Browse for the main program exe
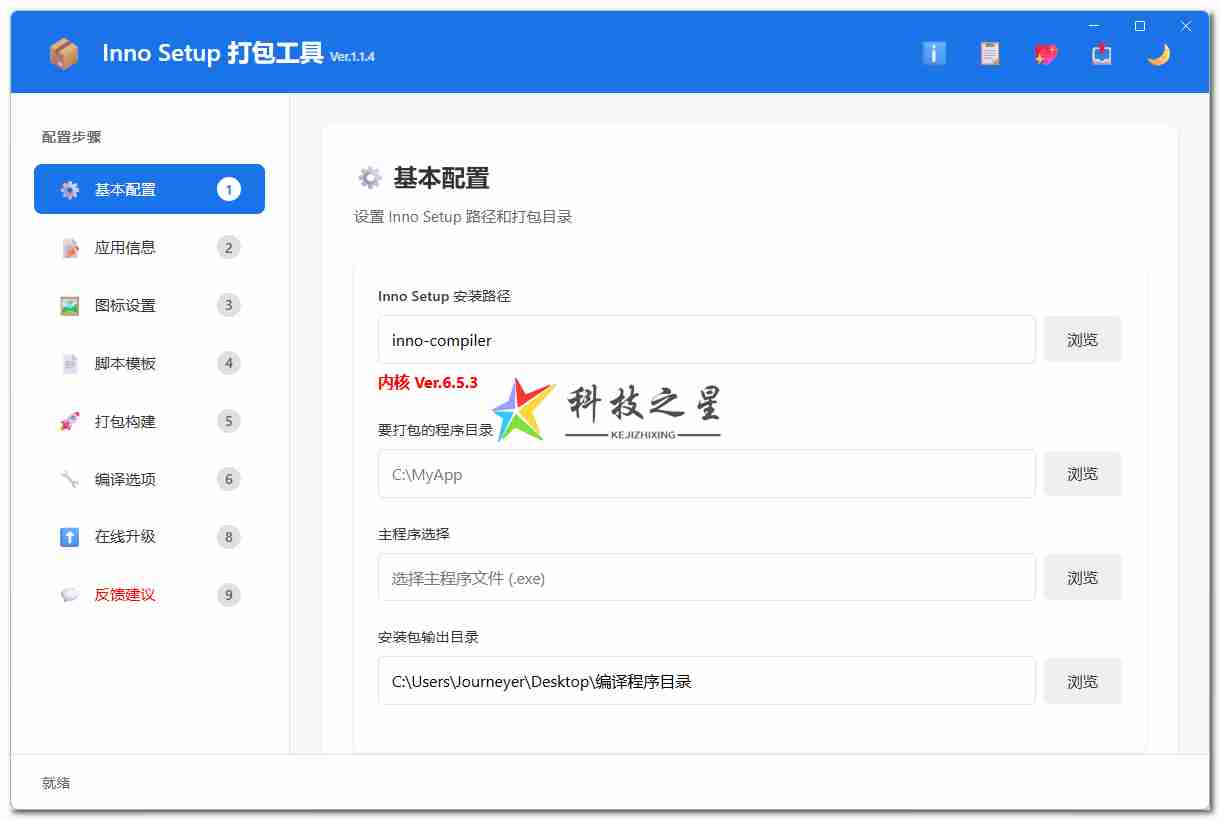 pyautogui.click(x=1082, y=577)
